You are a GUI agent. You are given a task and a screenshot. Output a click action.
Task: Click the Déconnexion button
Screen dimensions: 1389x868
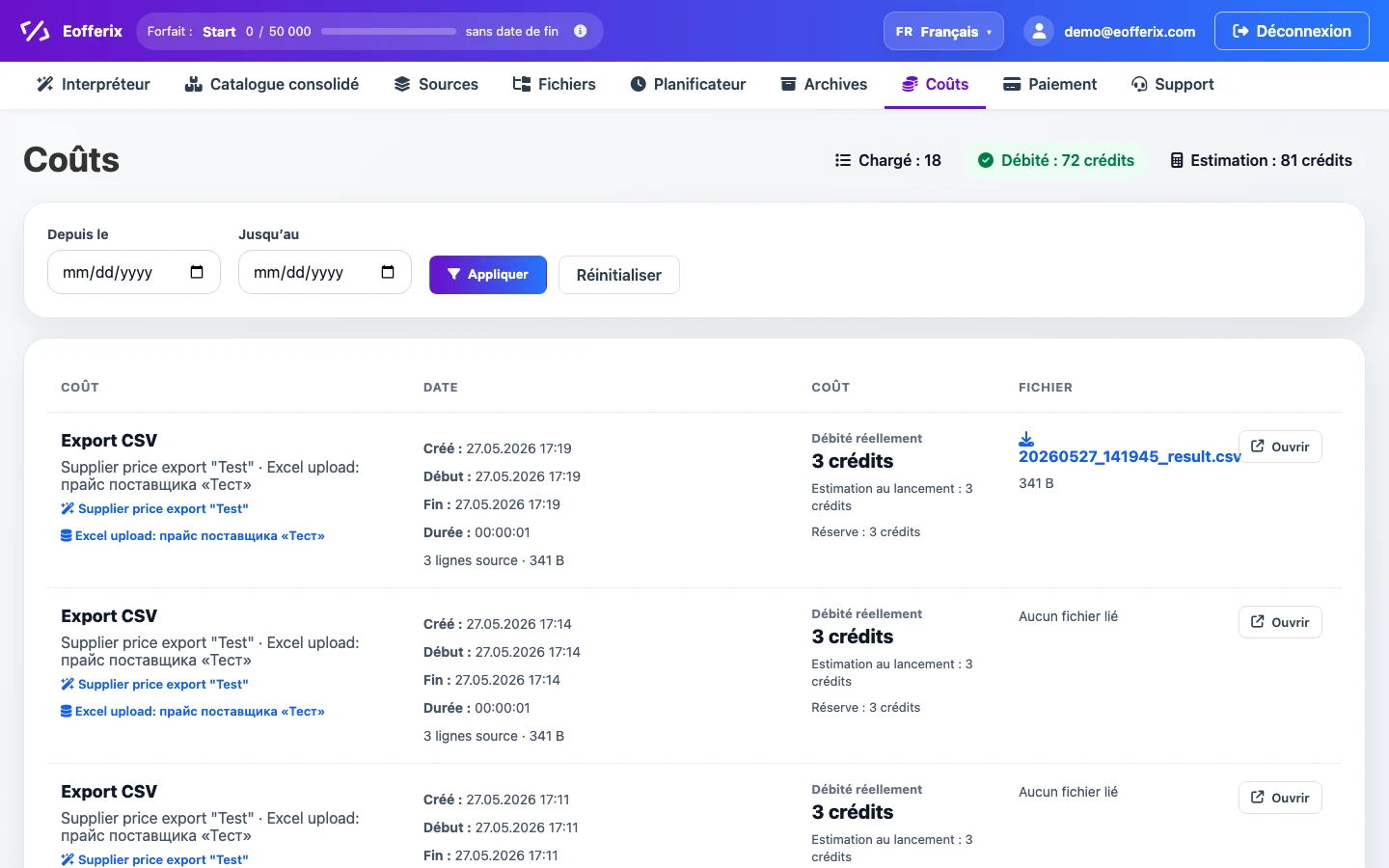click(x=1292, y=31)
